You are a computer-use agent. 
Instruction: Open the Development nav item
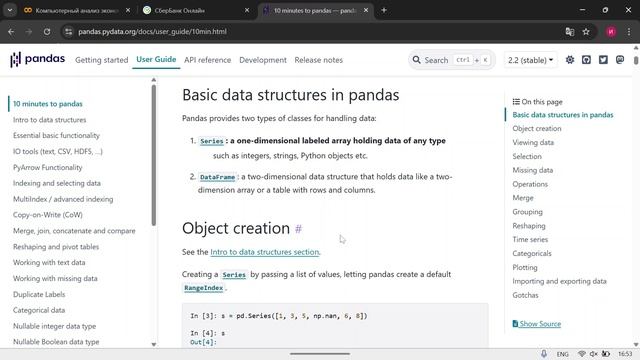pyautogui.click(x=263, y=60)
